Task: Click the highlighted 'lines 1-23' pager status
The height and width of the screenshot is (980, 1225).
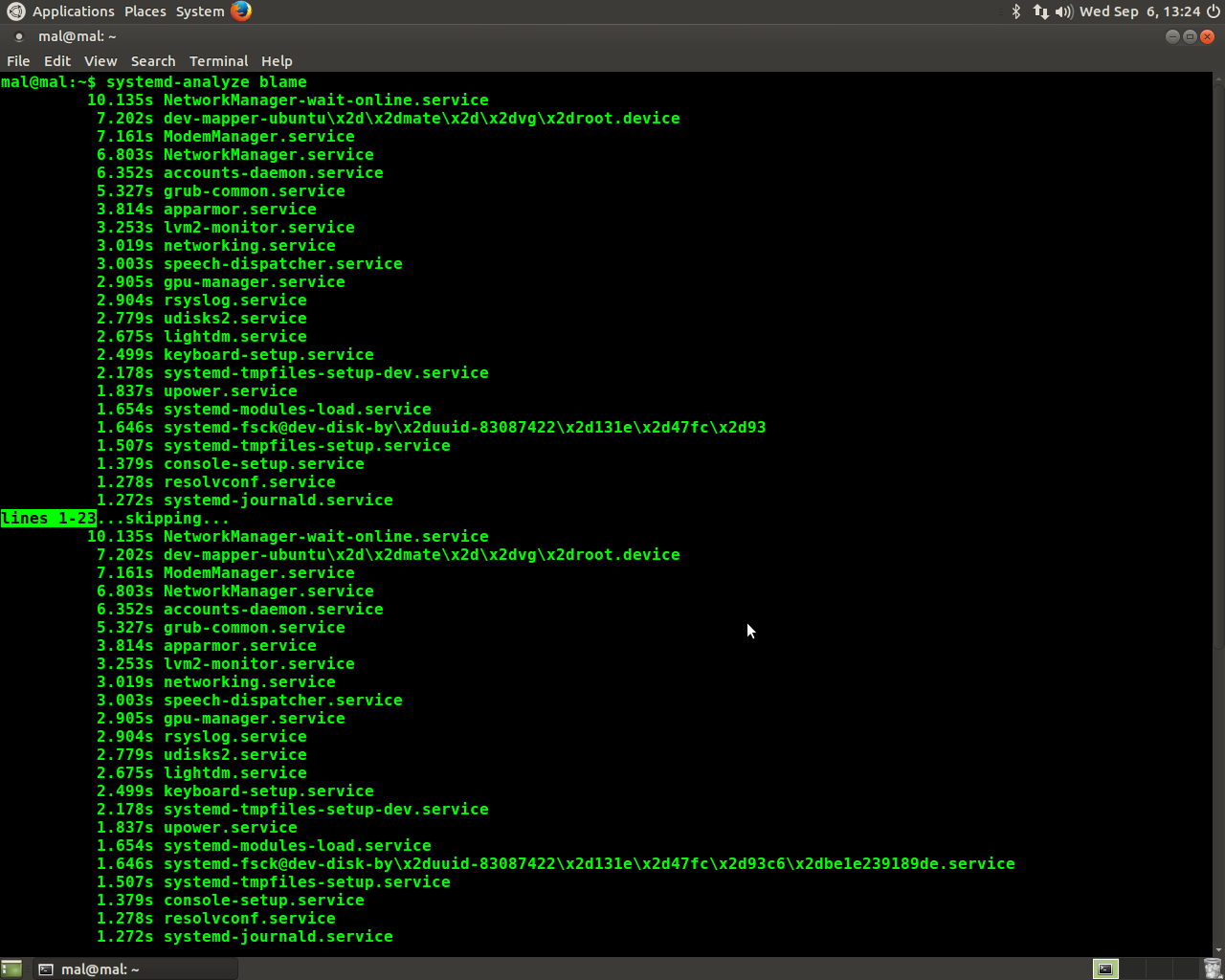Action: click(49, 518)
